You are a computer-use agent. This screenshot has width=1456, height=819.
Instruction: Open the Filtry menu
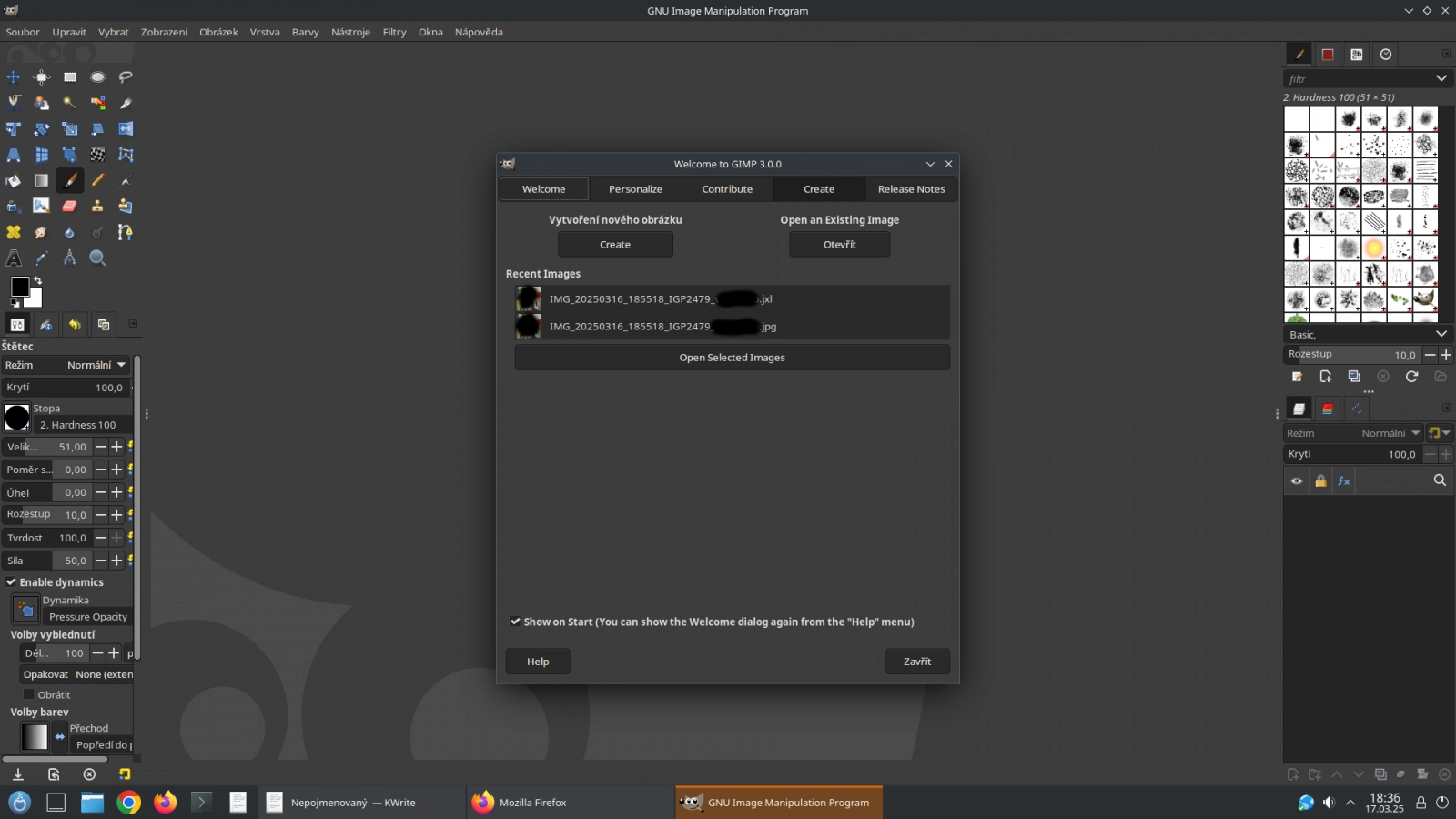[x=394, y=32]
